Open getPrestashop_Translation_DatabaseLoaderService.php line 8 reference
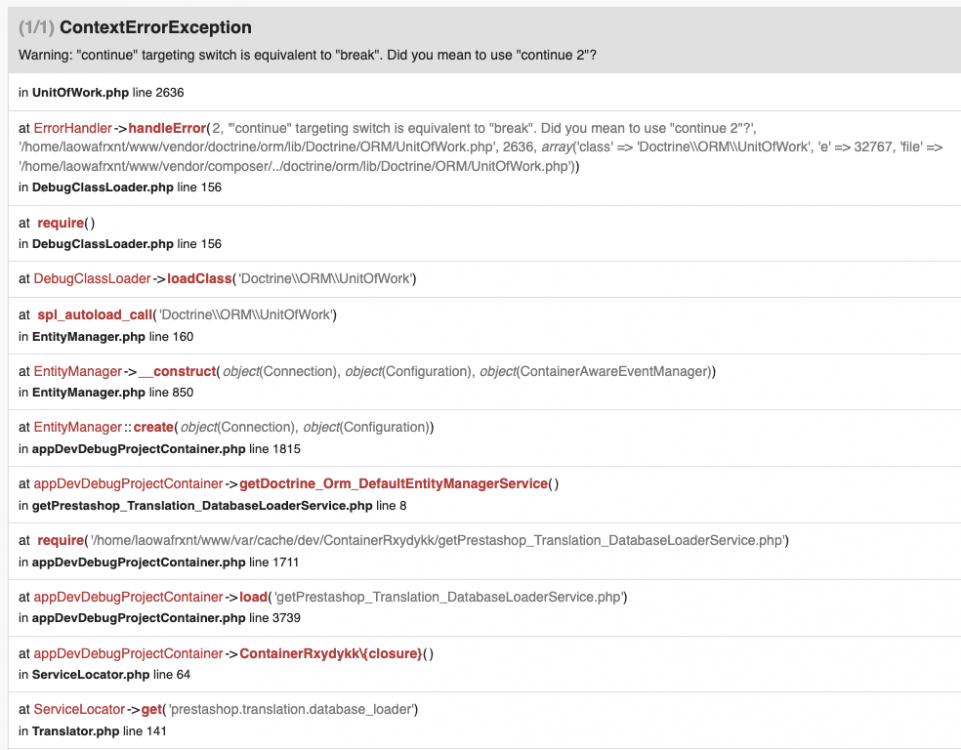The image size is (961, 750). pos(212,505)
